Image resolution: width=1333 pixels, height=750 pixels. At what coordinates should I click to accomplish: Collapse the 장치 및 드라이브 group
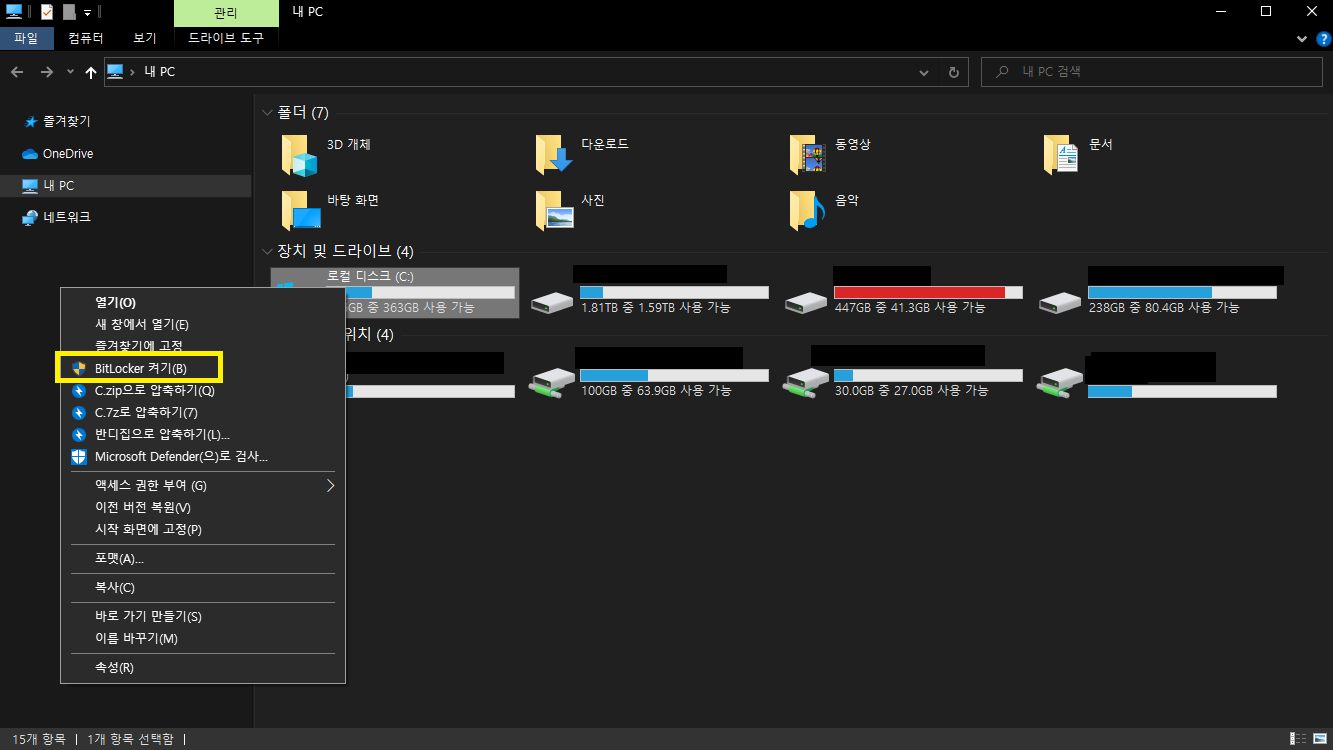click(x=267, y=251)
